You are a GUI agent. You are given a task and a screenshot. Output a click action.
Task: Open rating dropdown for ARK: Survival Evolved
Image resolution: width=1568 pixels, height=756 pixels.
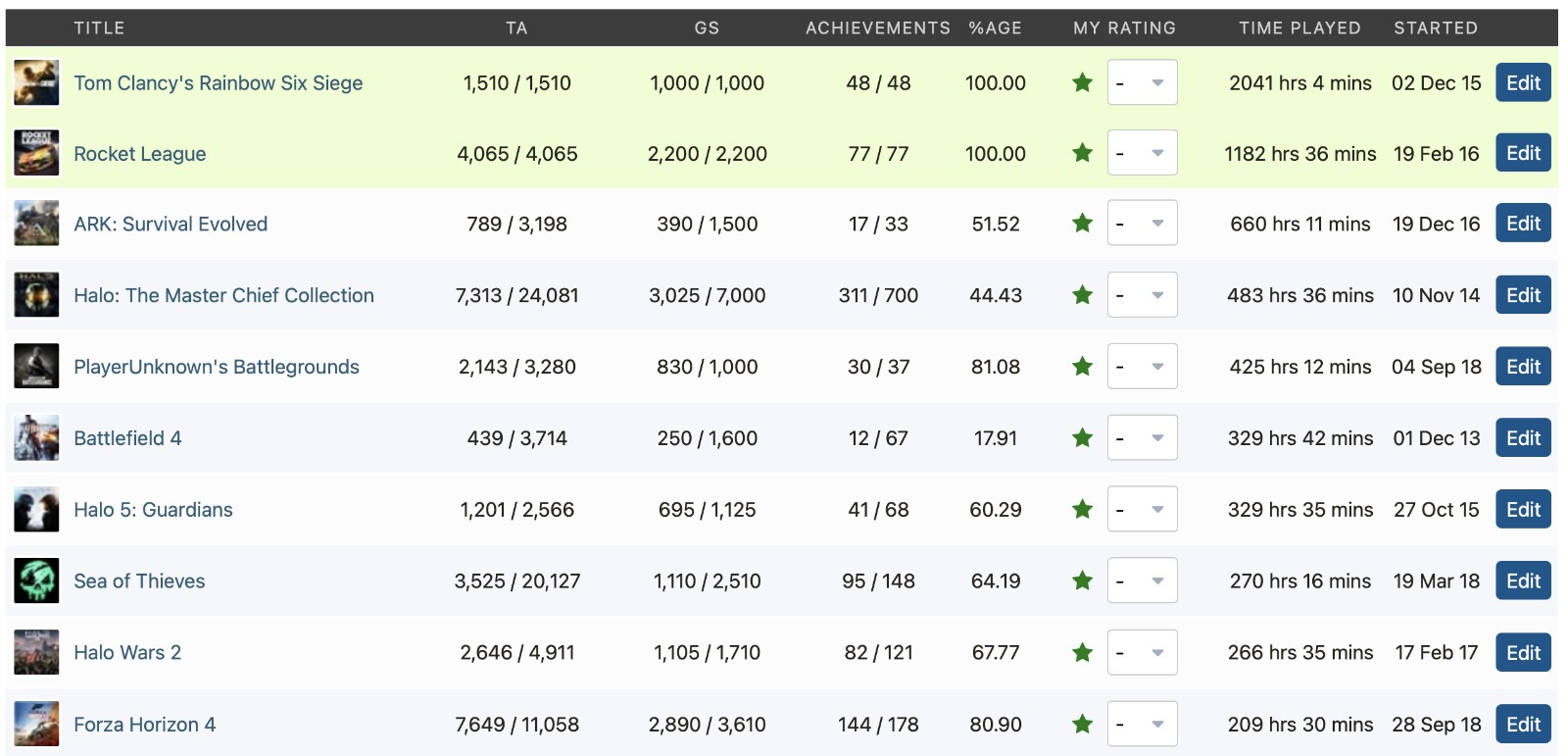tap(1142, 224)
